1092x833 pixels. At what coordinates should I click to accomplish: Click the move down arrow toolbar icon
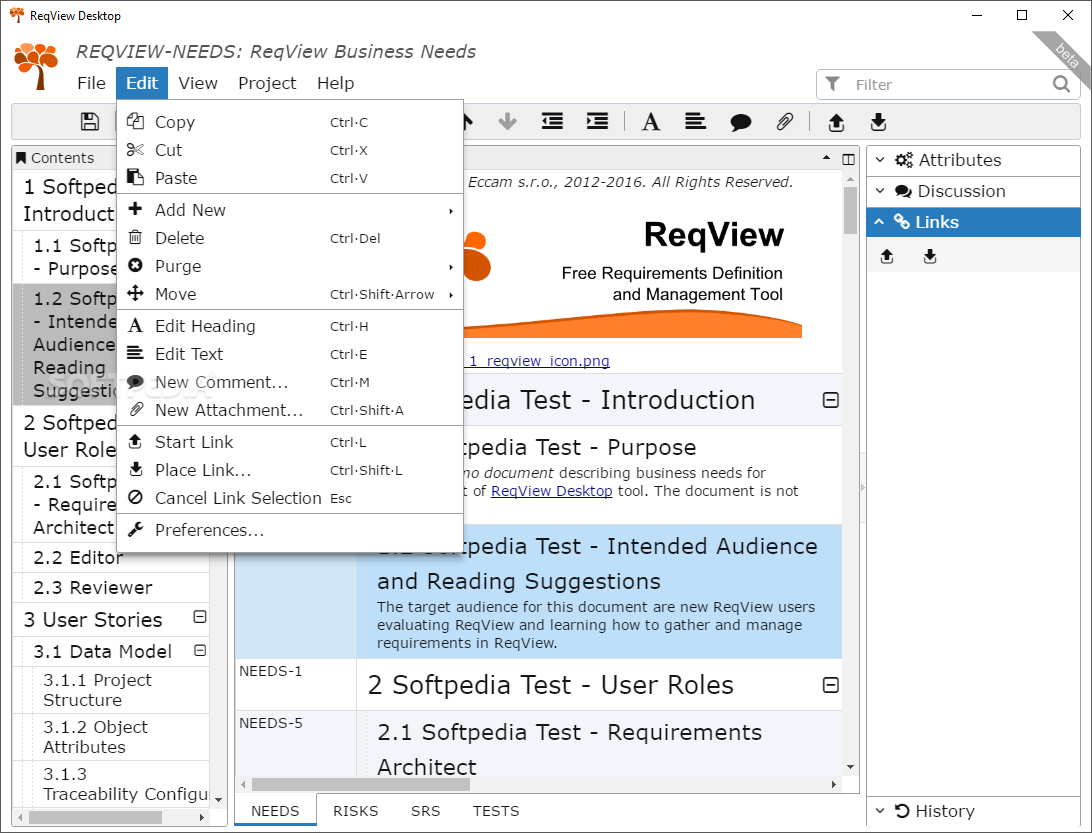pos(508,122)
